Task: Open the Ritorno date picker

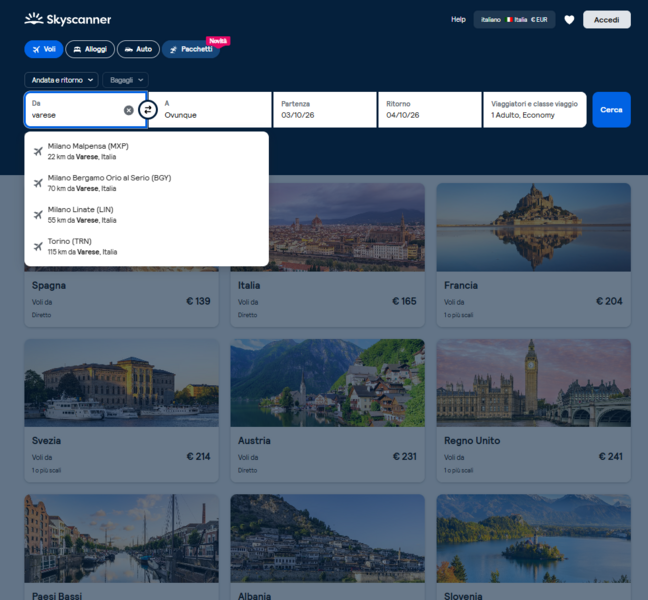Action: coord(430,110)
